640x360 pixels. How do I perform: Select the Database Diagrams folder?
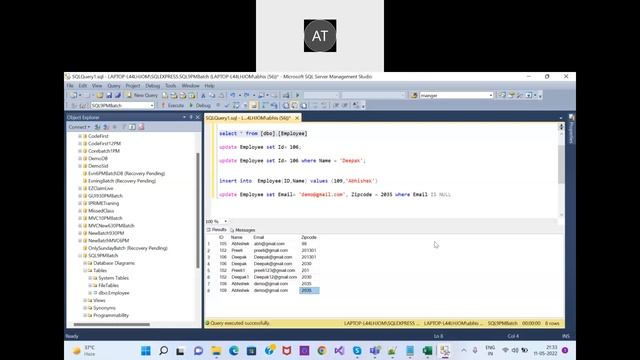[114, 263]
